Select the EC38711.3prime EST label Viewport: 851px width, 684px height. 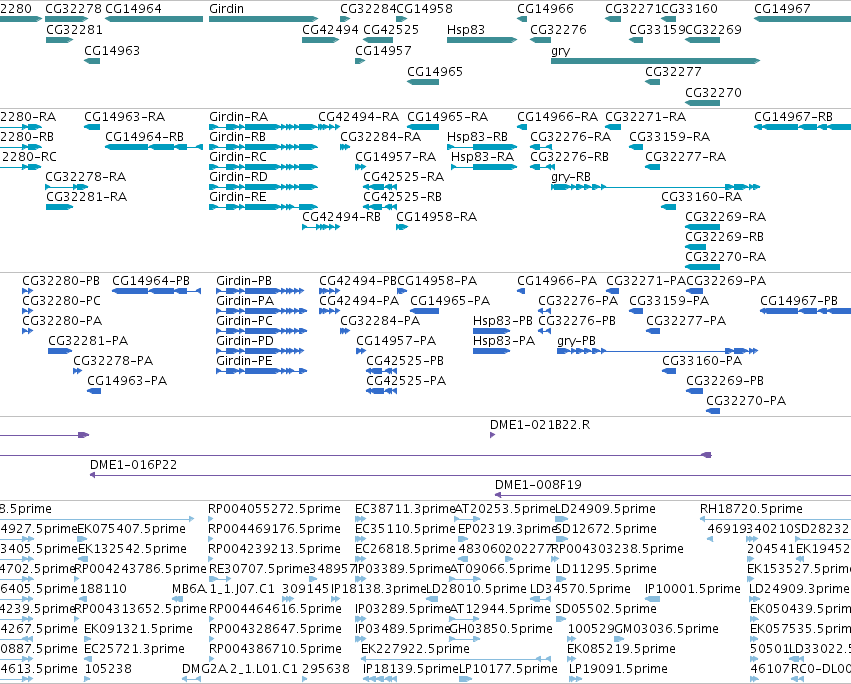pos(404,509)
